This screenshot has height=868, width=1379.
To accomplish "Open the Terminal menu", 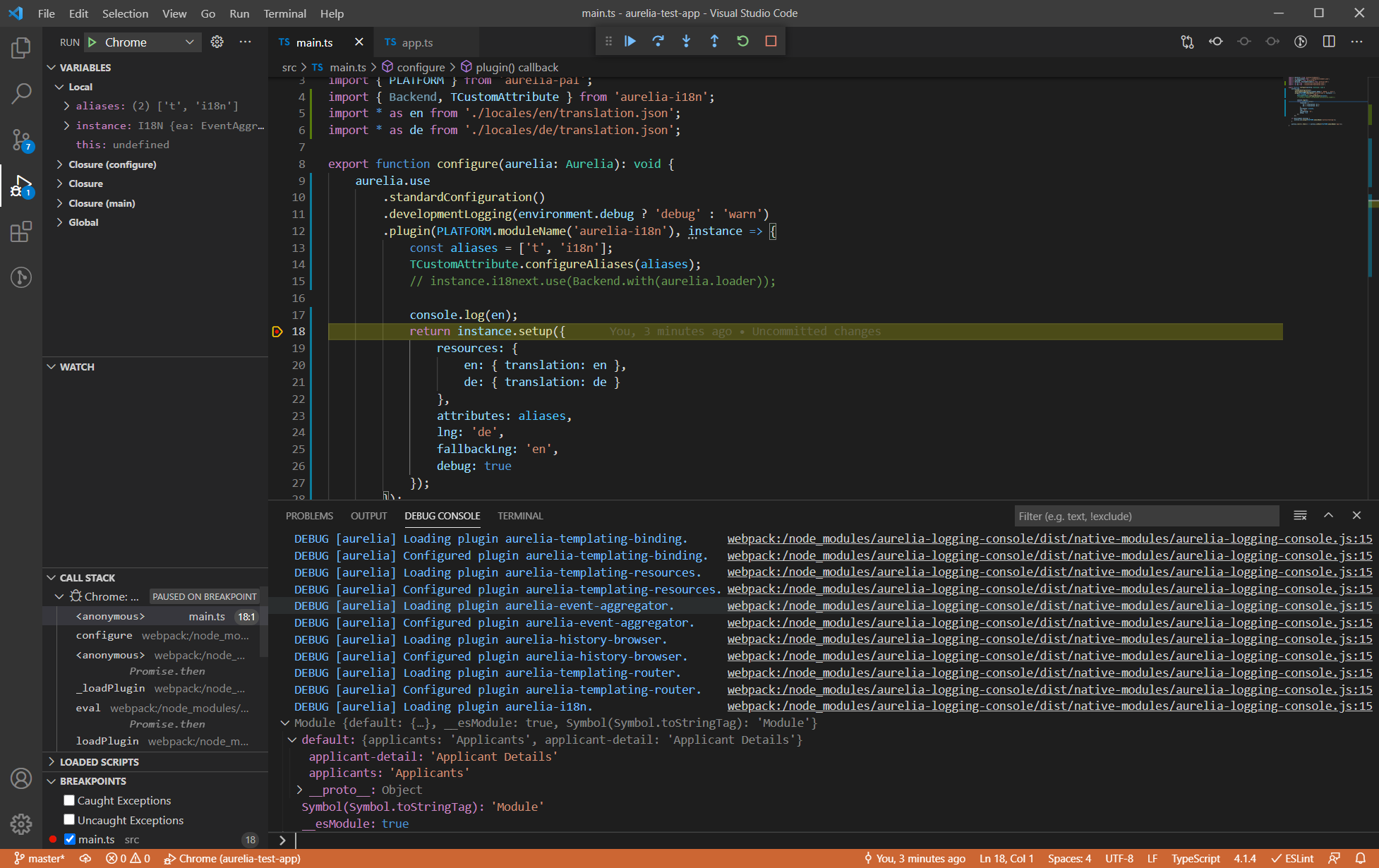I will coord(284,13).
